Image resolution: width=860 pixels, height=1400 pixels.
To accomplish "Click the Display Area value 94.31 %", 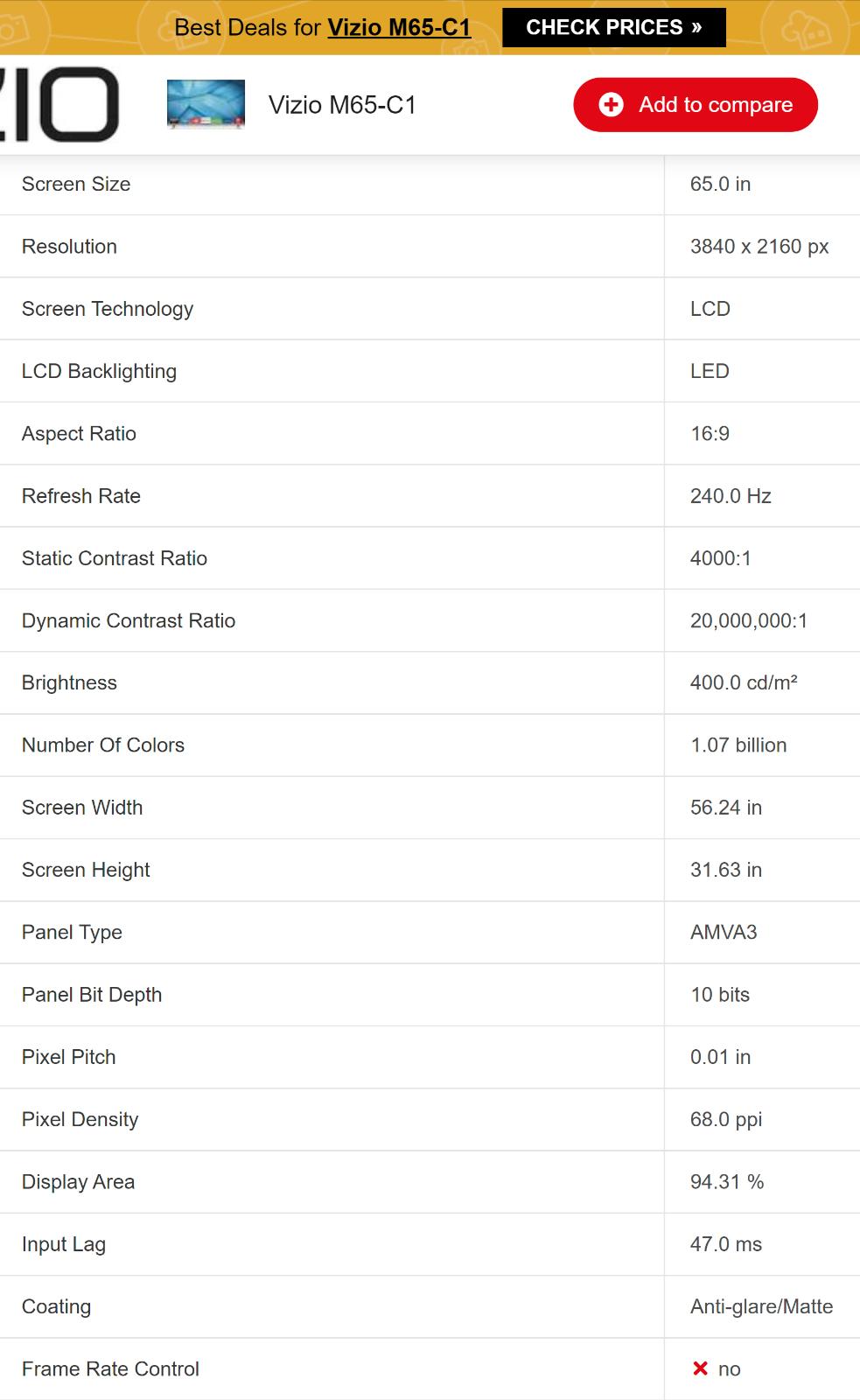I will pyautogui.click(x=727, y=1181).
